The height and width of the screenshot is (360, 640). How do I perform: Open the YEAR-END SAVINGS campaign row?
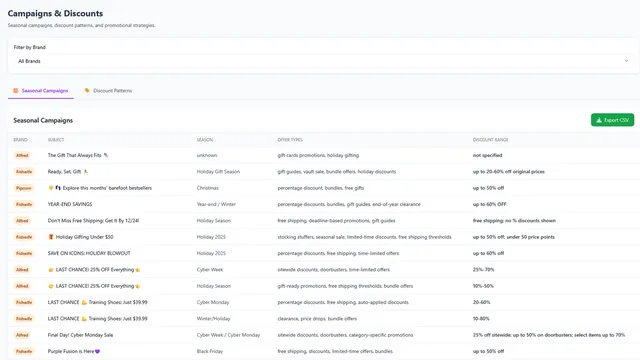(323, 204)
